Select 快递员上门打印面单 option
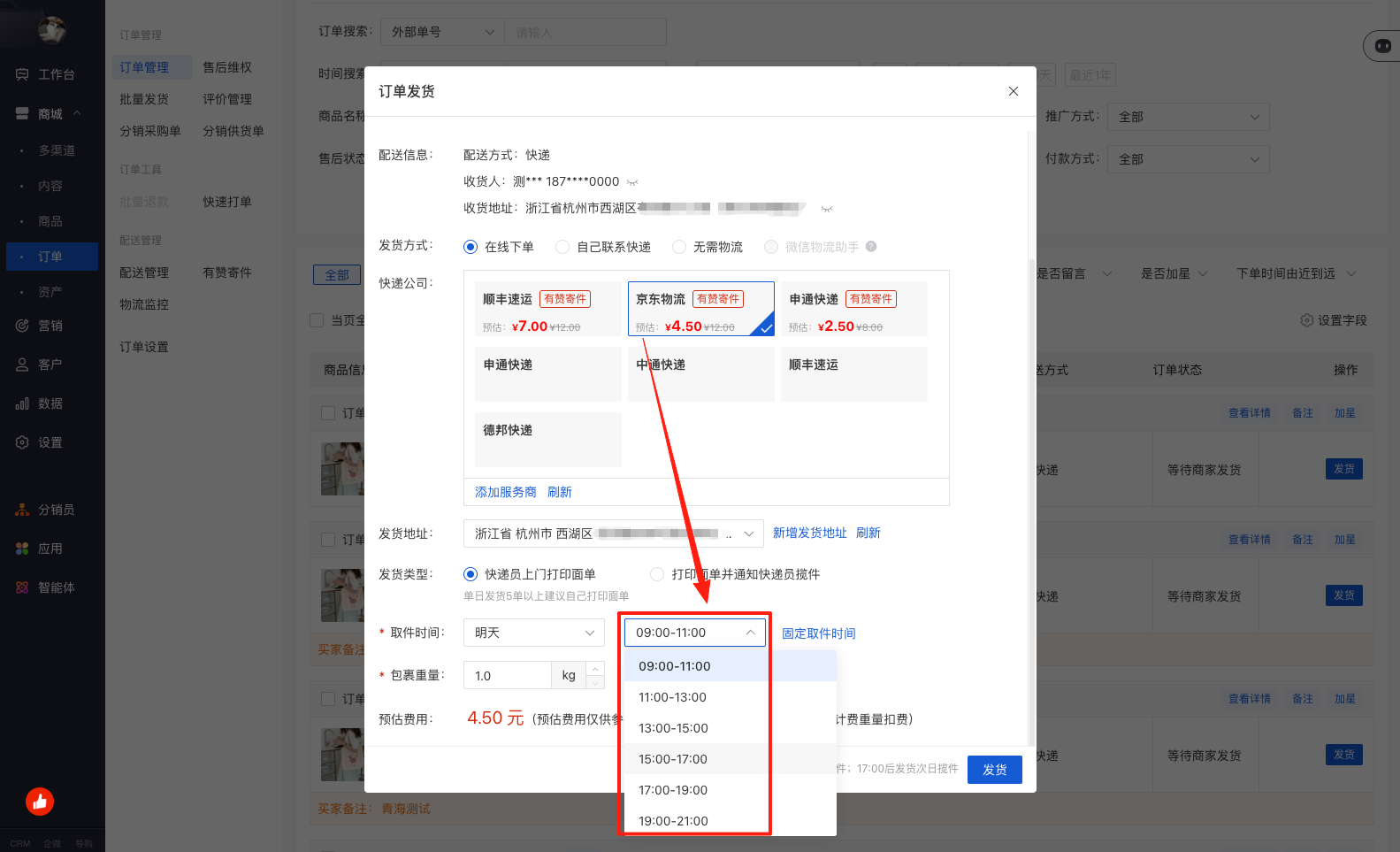This screenshot has height=852, width=1400. 470,574
